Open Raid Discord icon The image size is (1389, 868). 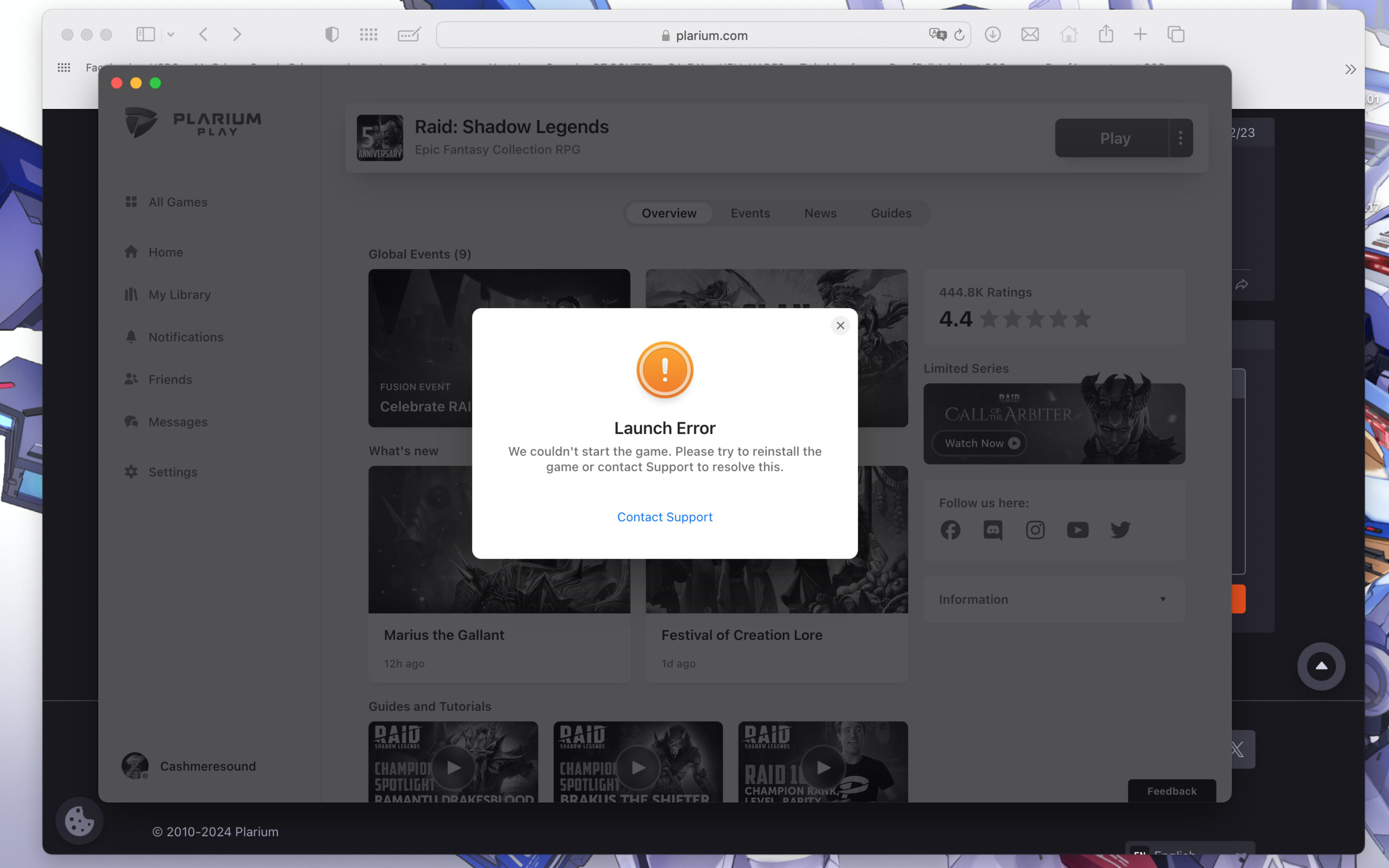[993, 530]
